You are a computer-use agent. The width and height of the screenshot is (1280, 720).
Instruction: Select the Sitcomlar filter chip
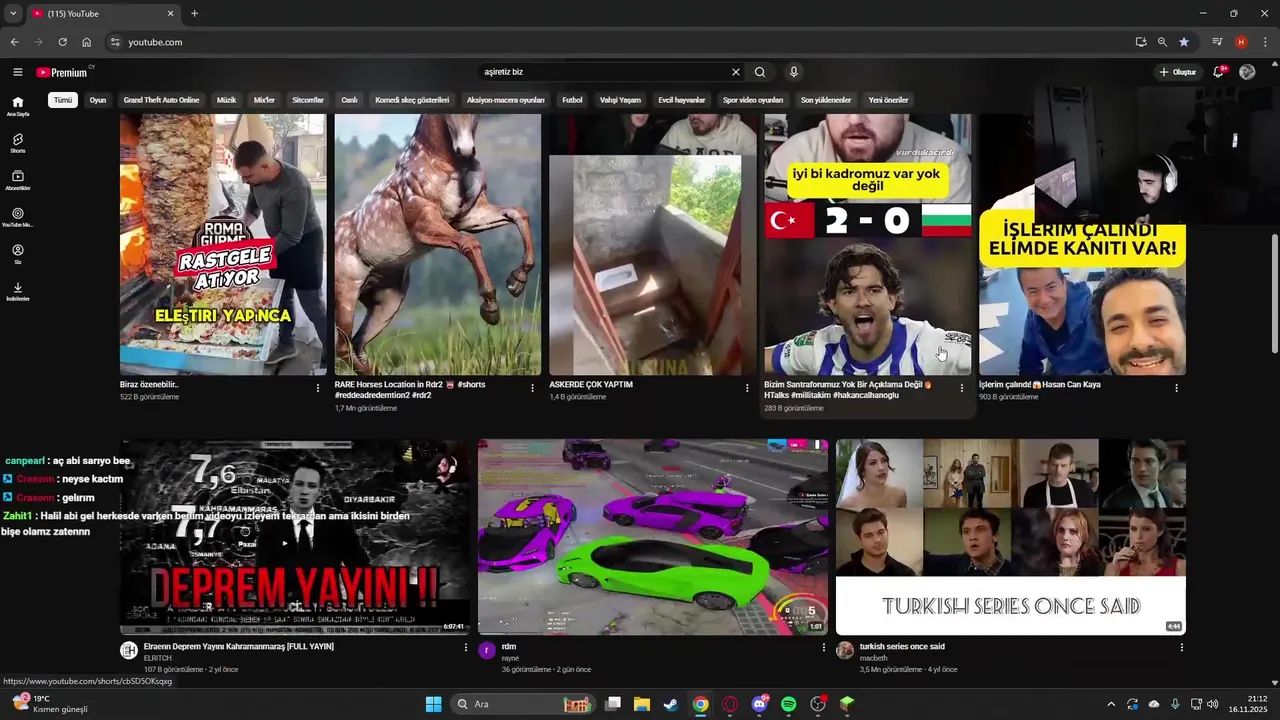point(308,100)
